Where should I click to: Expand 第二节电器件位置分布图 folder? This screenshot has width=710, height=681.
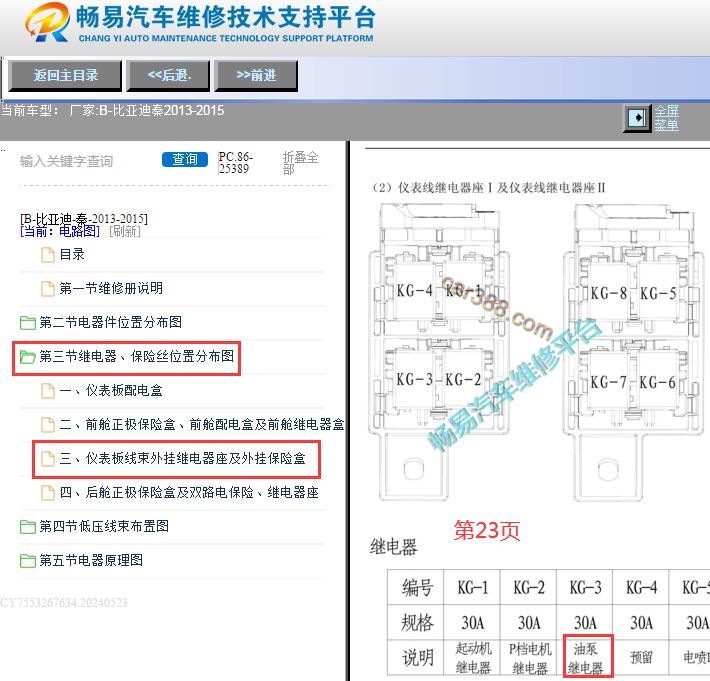tap(110, 322)
